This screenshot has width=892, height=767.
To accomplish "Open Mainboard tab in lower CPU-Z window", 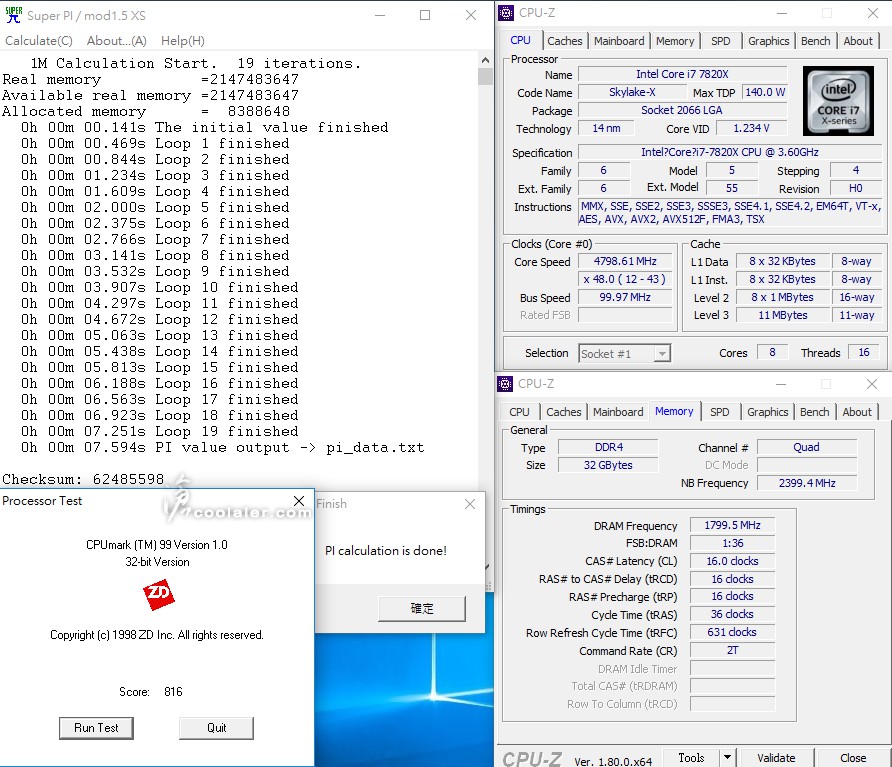I will [x=618, y=412].
